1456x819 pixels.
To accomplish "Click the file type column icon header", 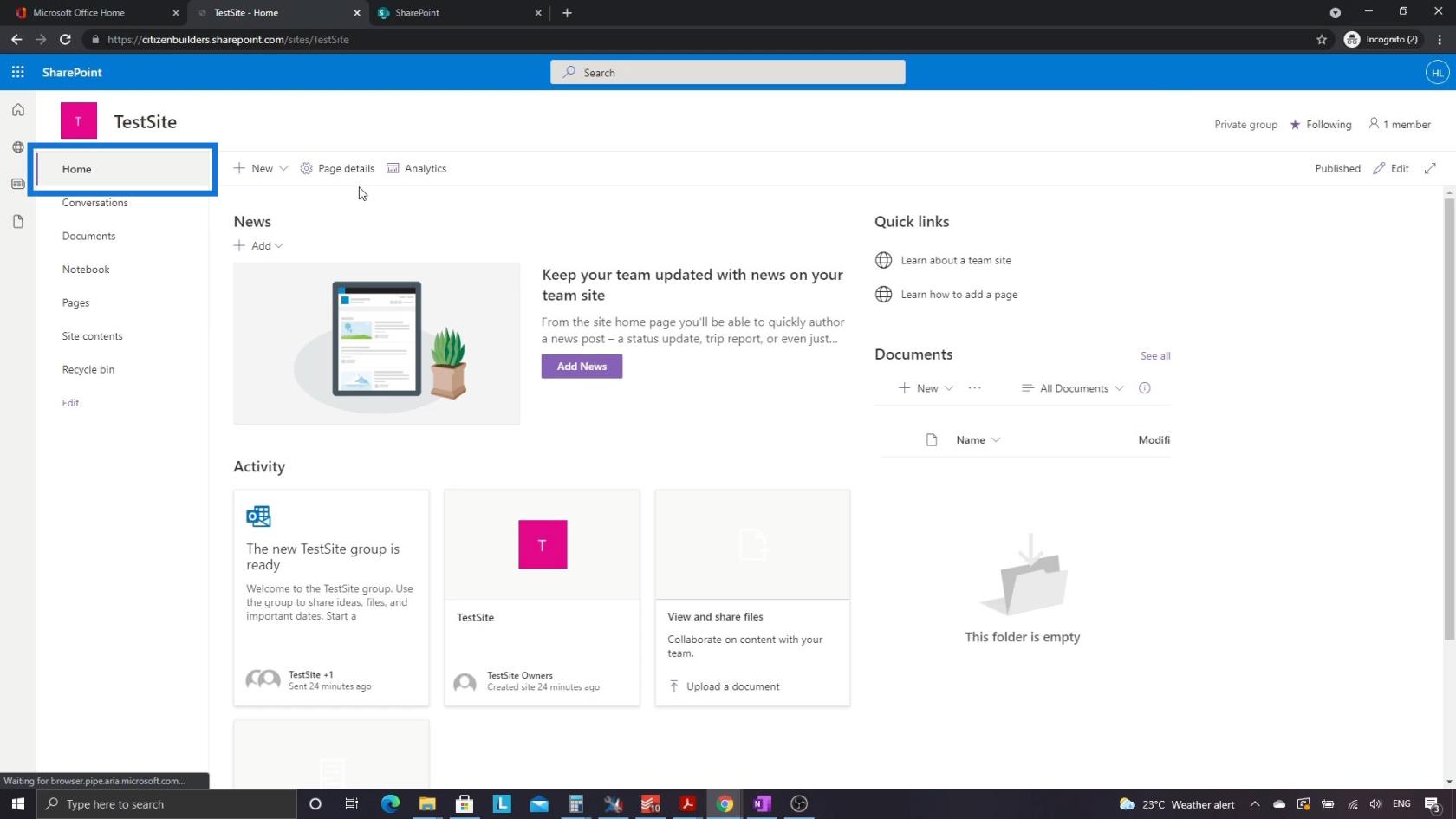I will tap(932, 440).
